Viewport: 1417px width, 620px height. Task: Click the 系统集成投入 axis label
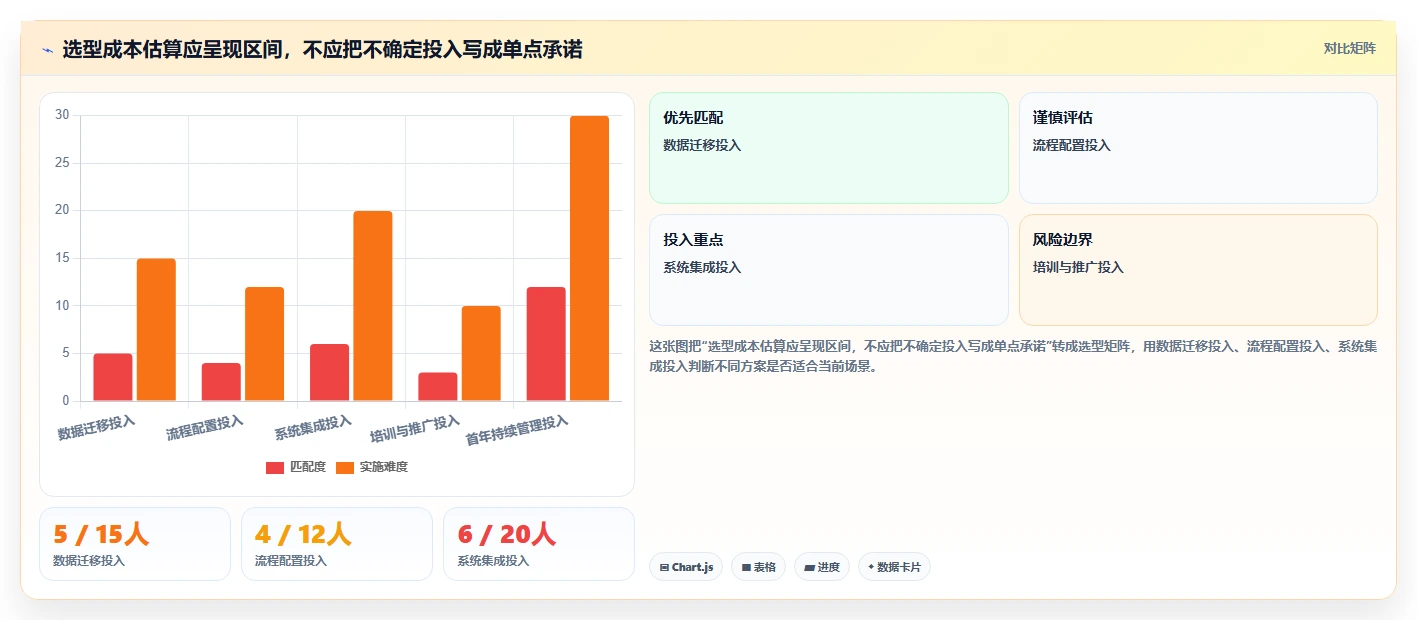click(x=313, y=428)
